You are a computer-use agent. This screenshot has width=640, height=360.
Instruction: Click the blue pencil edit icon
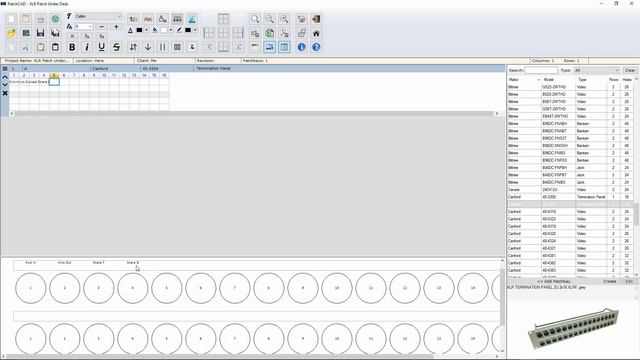click(x=192, y=19)
